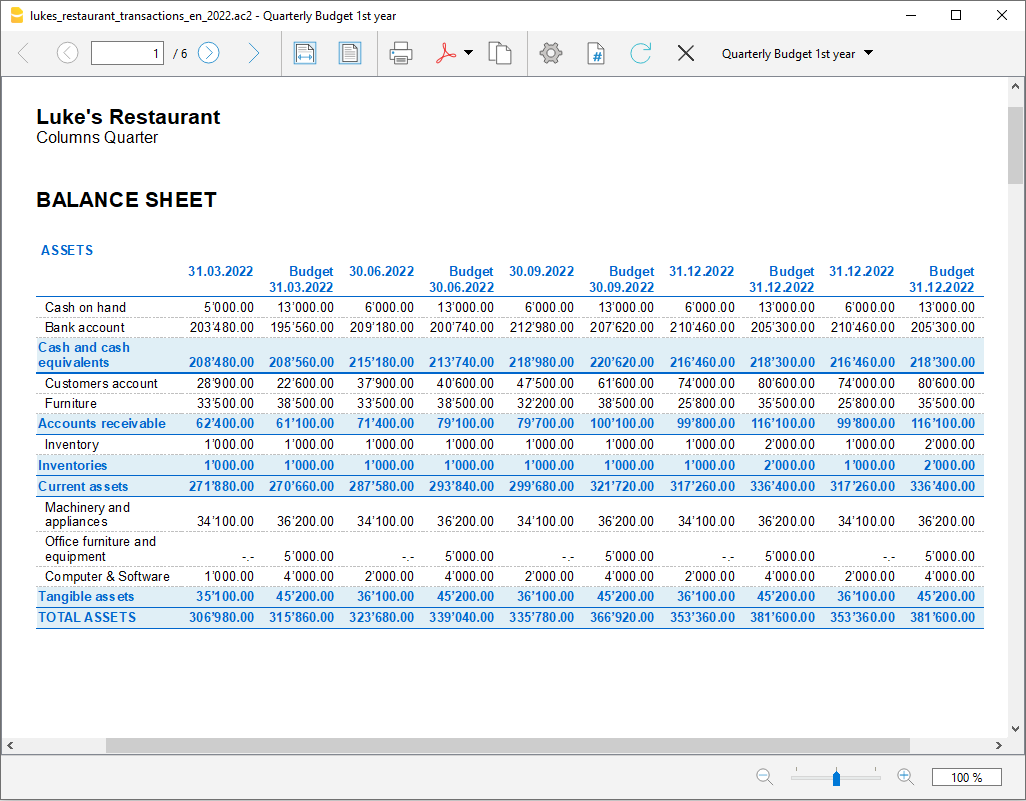Go to the first page arrow
The image size is (1026, 801).
[24, 53]
